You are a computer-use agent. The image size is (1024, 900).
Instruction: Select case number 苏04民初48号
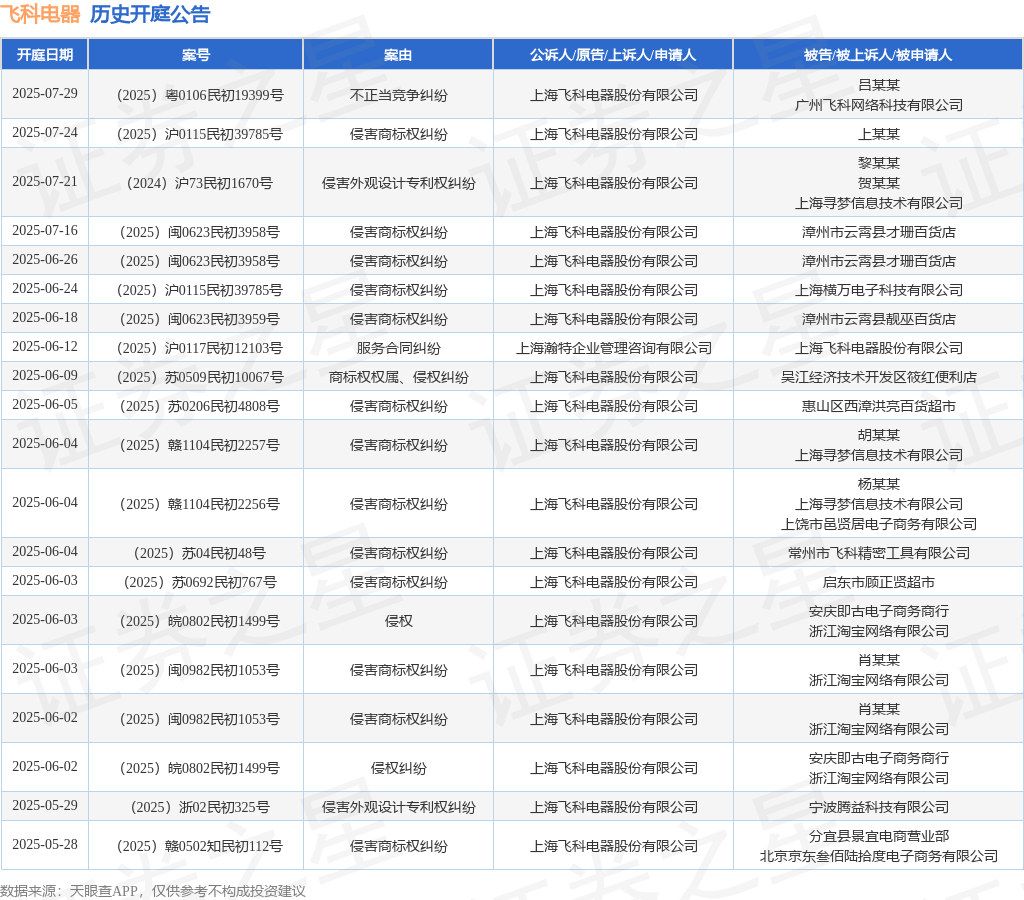coord(200,553)
